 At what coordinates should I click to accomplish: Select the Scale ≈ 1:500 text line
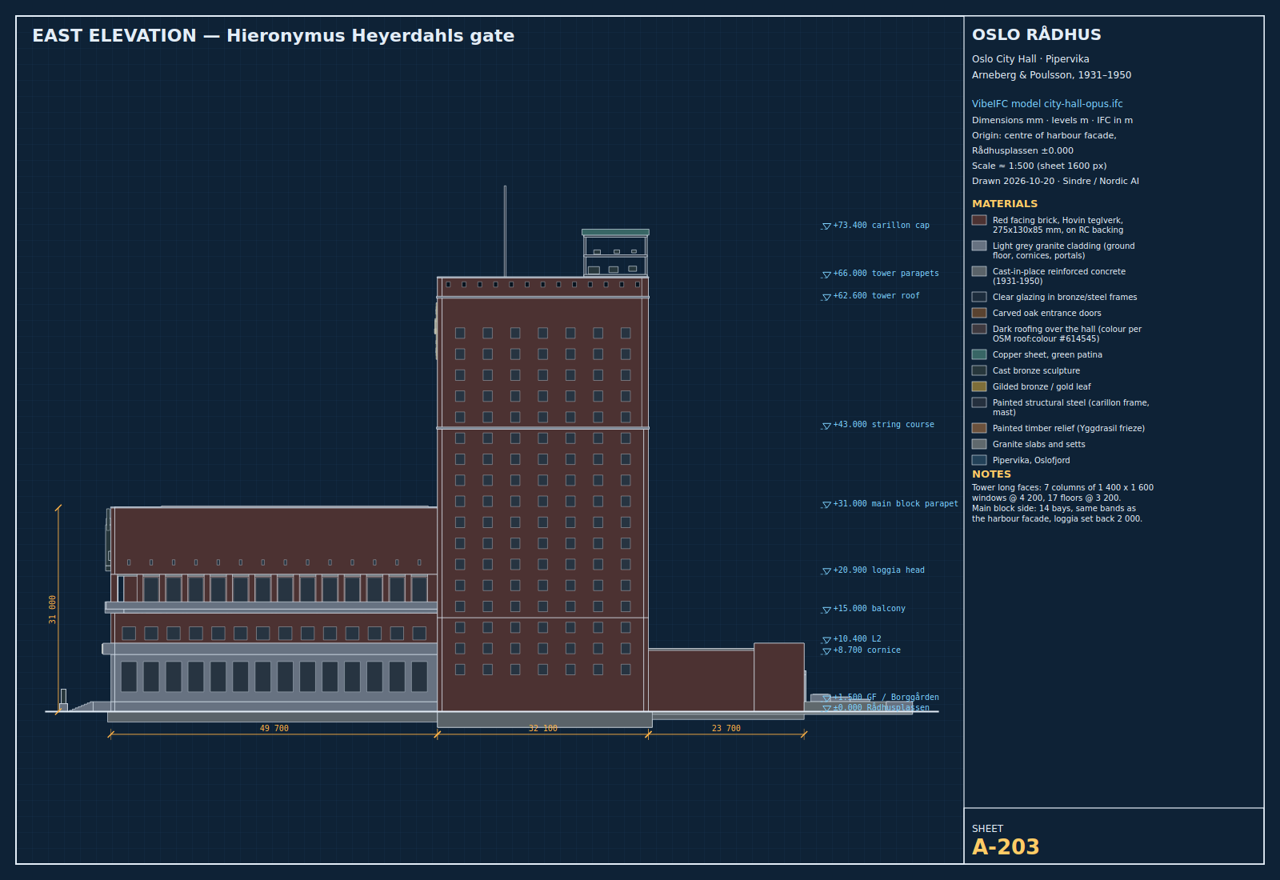[1039, 166]
